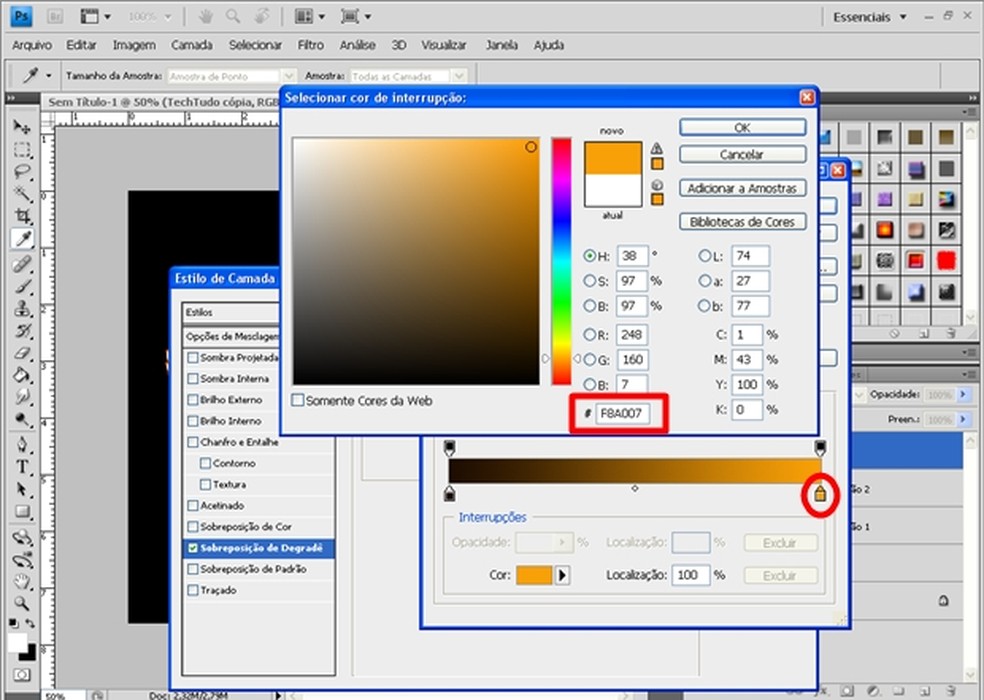Open the Filtro menu
The width and height of the screenshot is (984, 700).
[x=310, y=45]
